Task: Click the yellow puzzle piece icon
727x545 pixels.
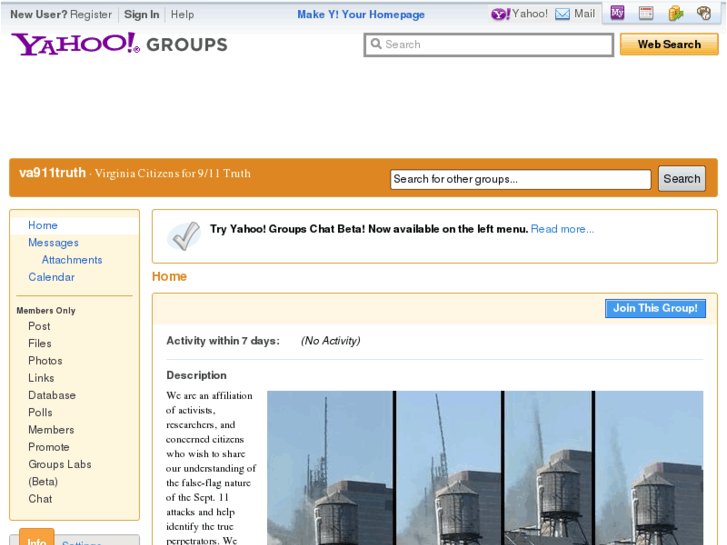Action: [676, 13]
